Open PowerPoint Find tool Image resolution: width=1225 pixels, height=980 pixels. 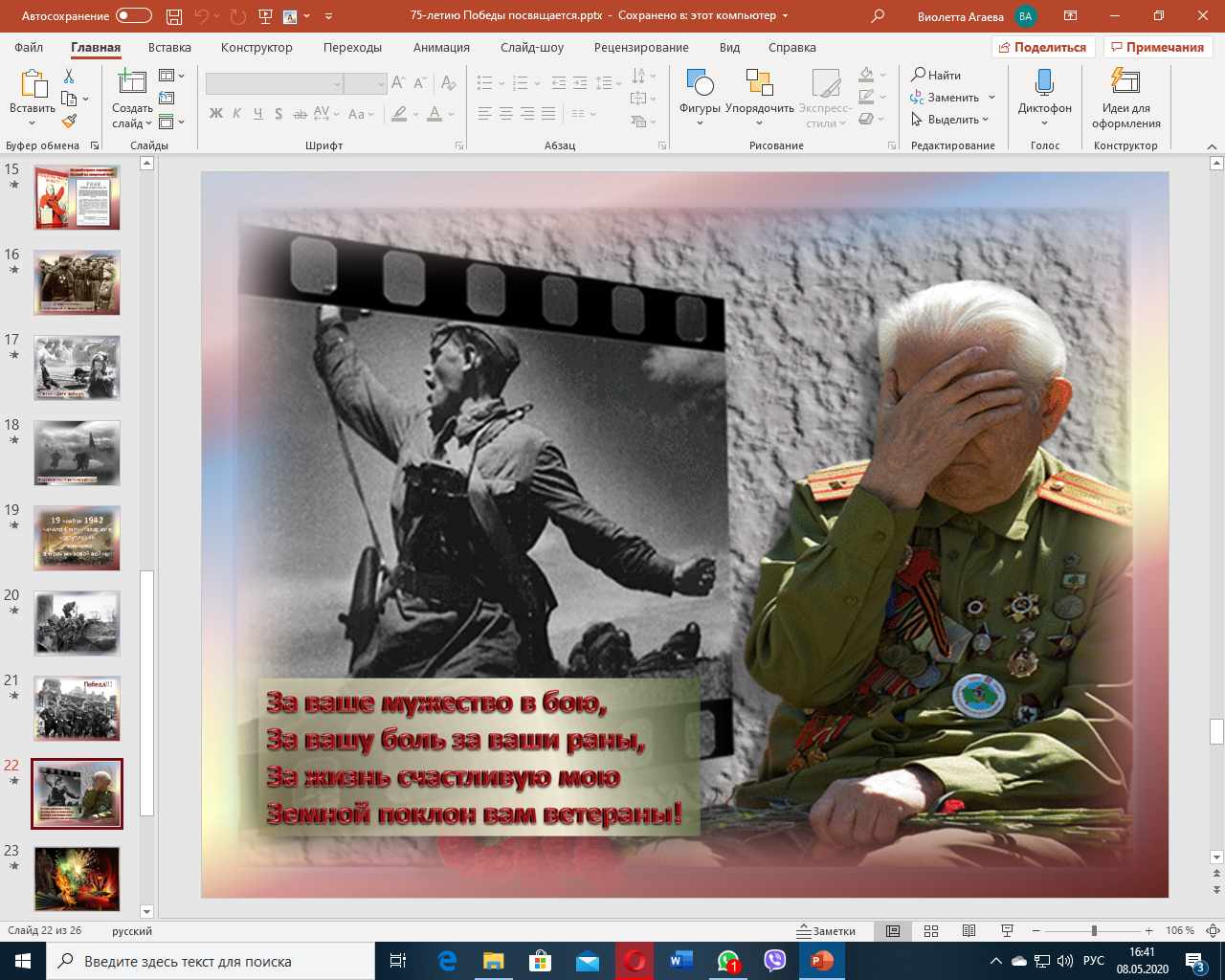point(936,75)
